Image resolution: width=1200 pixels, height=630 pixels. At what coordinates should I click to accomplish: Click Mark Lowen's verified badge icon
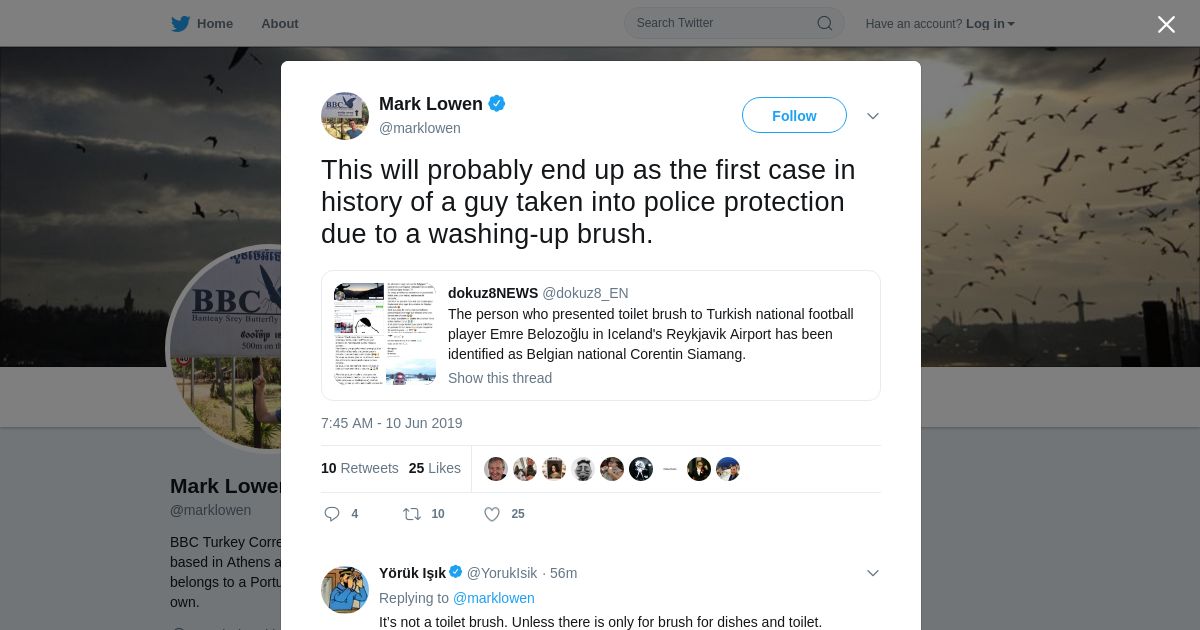497,103
